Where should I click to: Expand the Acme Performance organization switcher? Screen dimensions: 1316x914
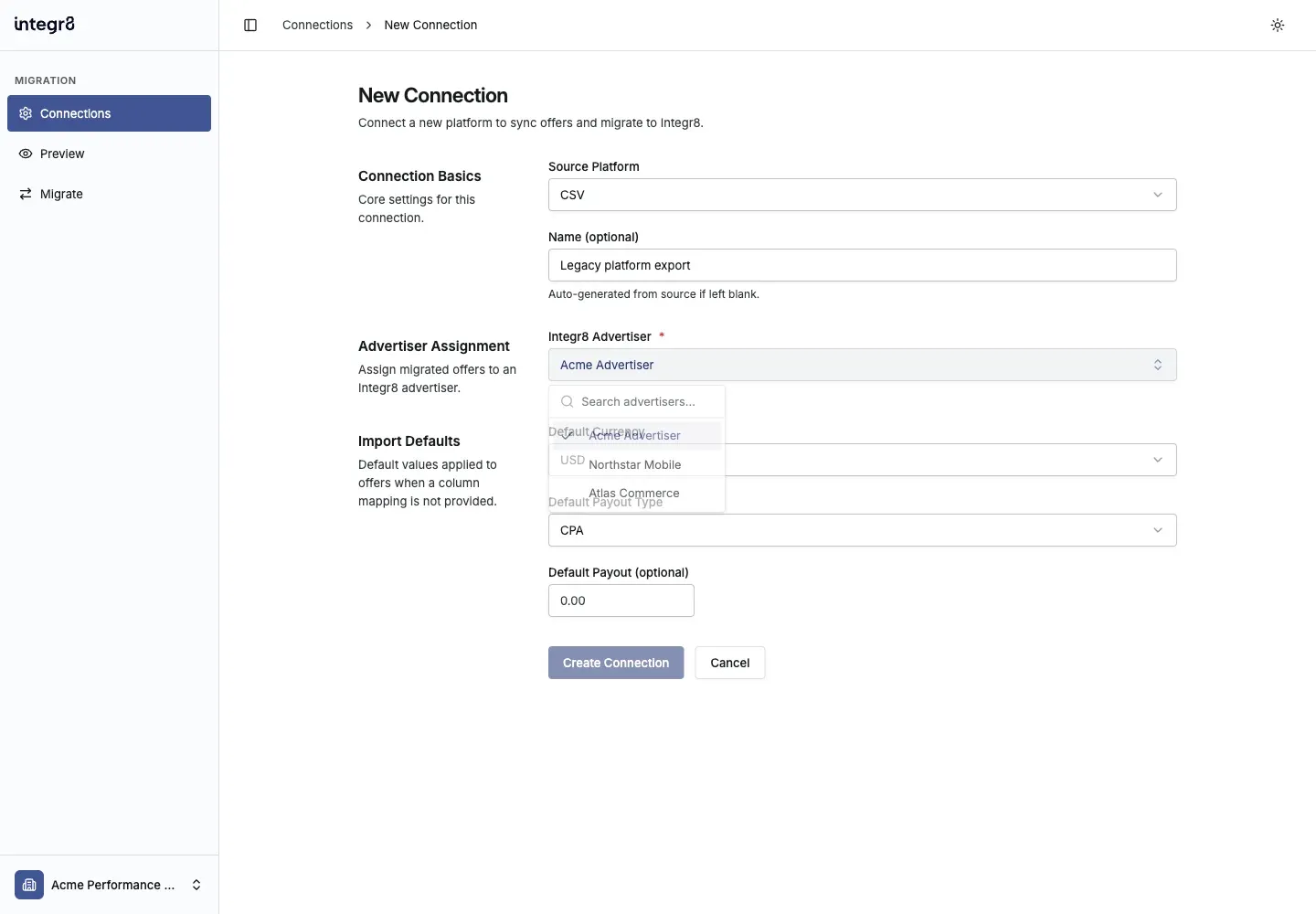click(x=109, y=885)
